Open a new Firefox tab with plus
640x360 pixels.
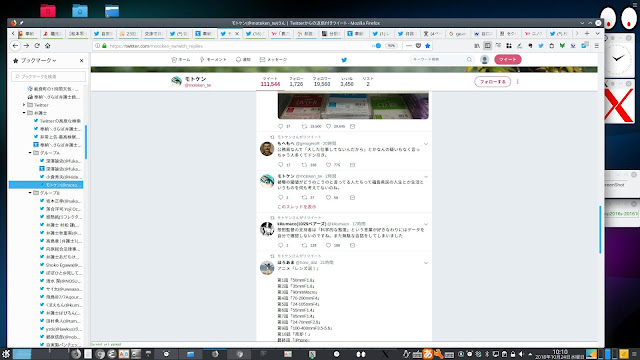(587, 33)
